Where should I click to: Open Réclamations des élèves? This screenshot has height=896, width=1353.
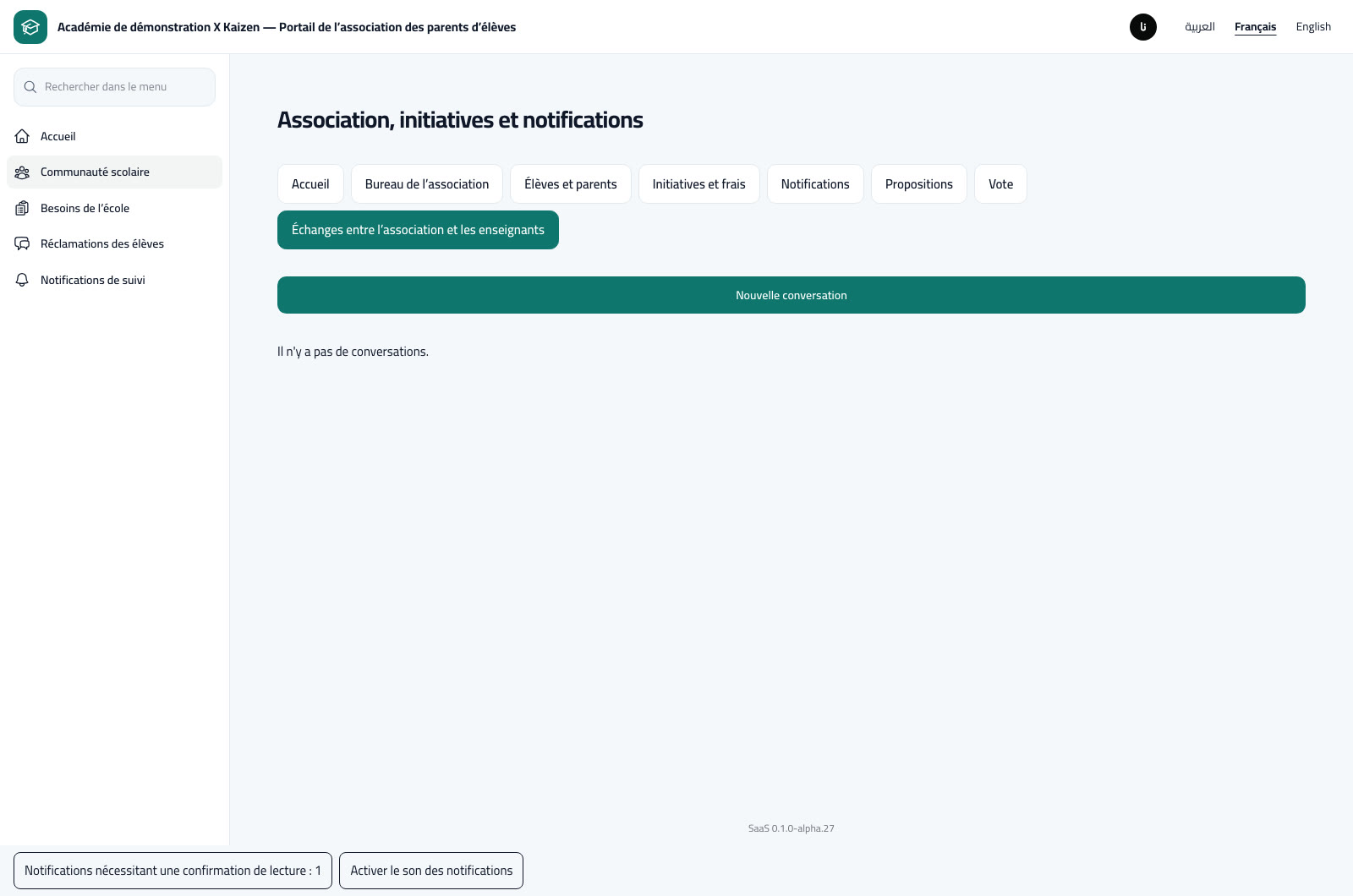click(114, 243)
